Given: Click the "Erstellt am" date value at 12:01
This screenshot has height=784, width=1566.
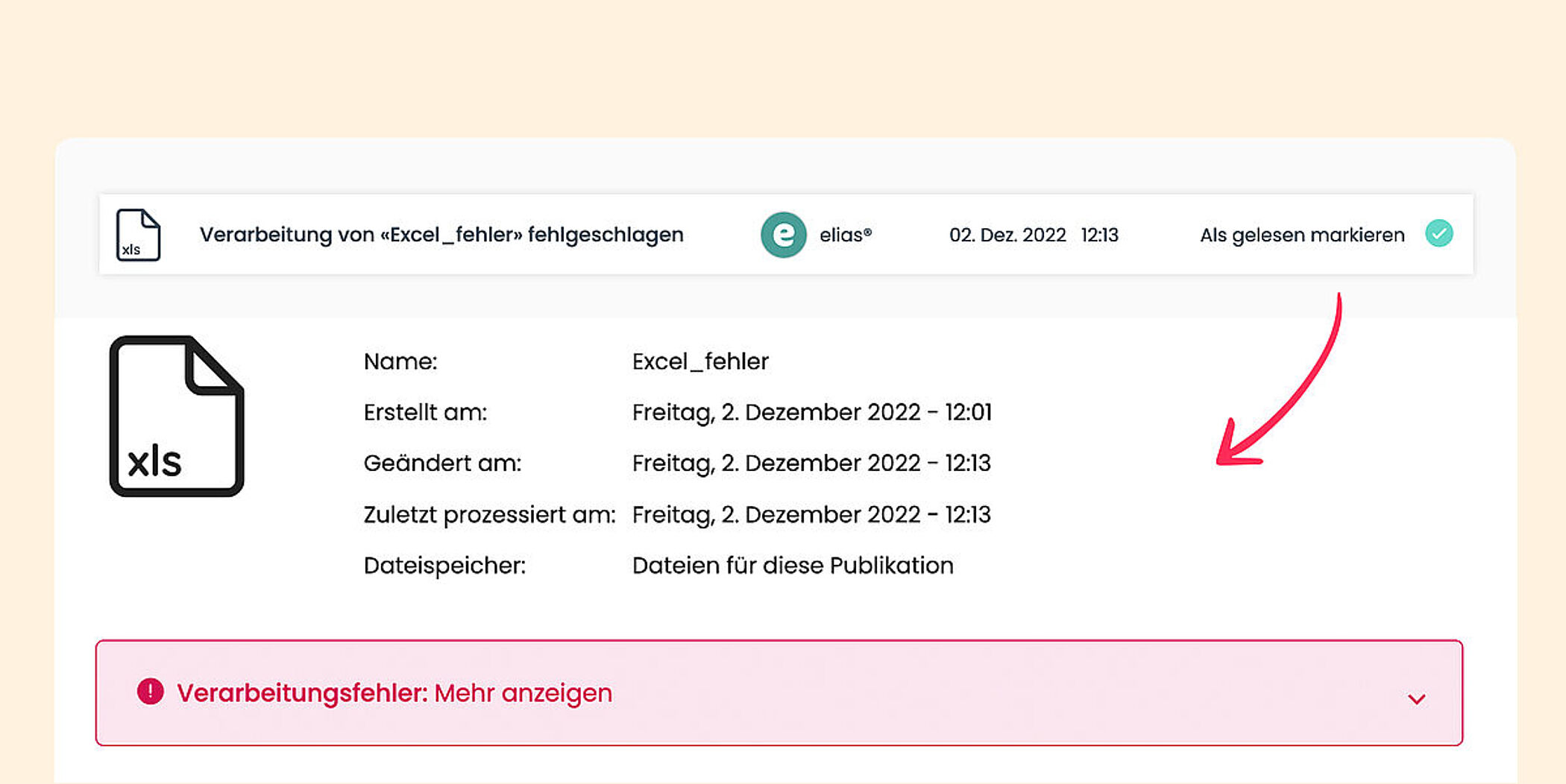Looking at the screenshot, I should point(811,412).
